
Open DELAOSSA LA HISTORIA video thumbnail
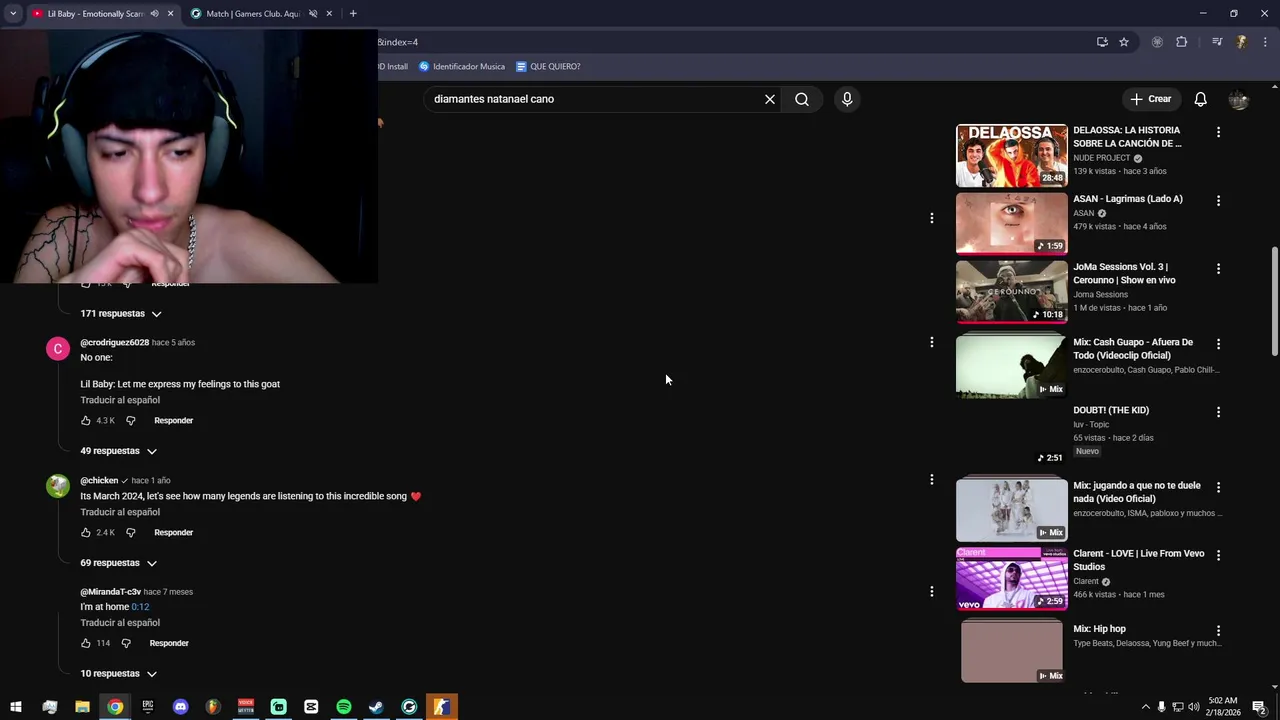(x=1012, y=156)
